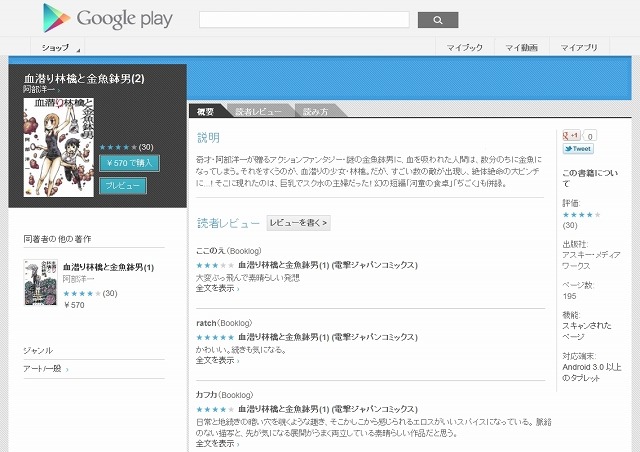
Task: Switch to the 読み方 tab
Action: coord(316,111)
